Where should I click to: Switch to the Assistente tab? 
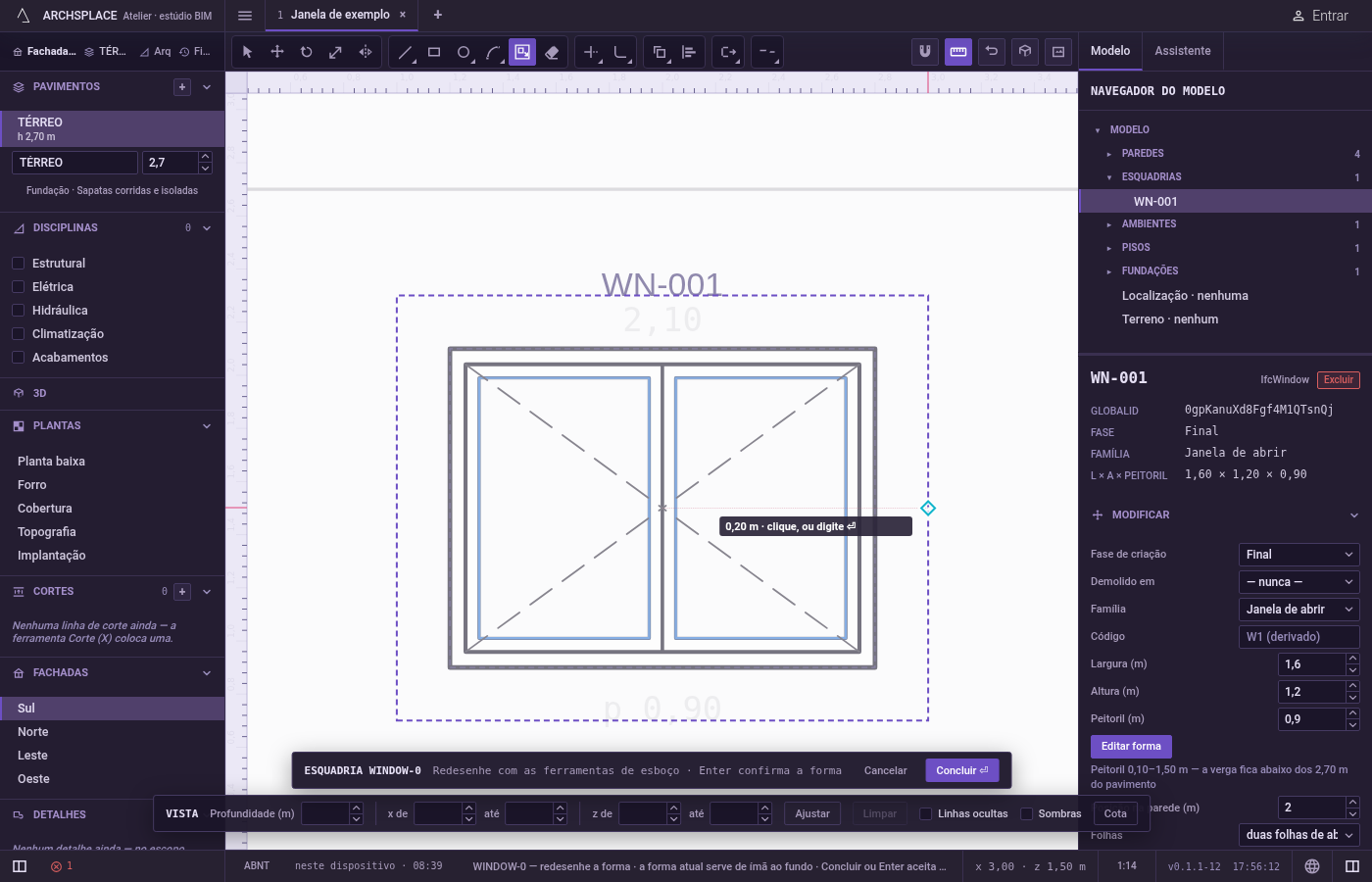tap(1183, 51)
